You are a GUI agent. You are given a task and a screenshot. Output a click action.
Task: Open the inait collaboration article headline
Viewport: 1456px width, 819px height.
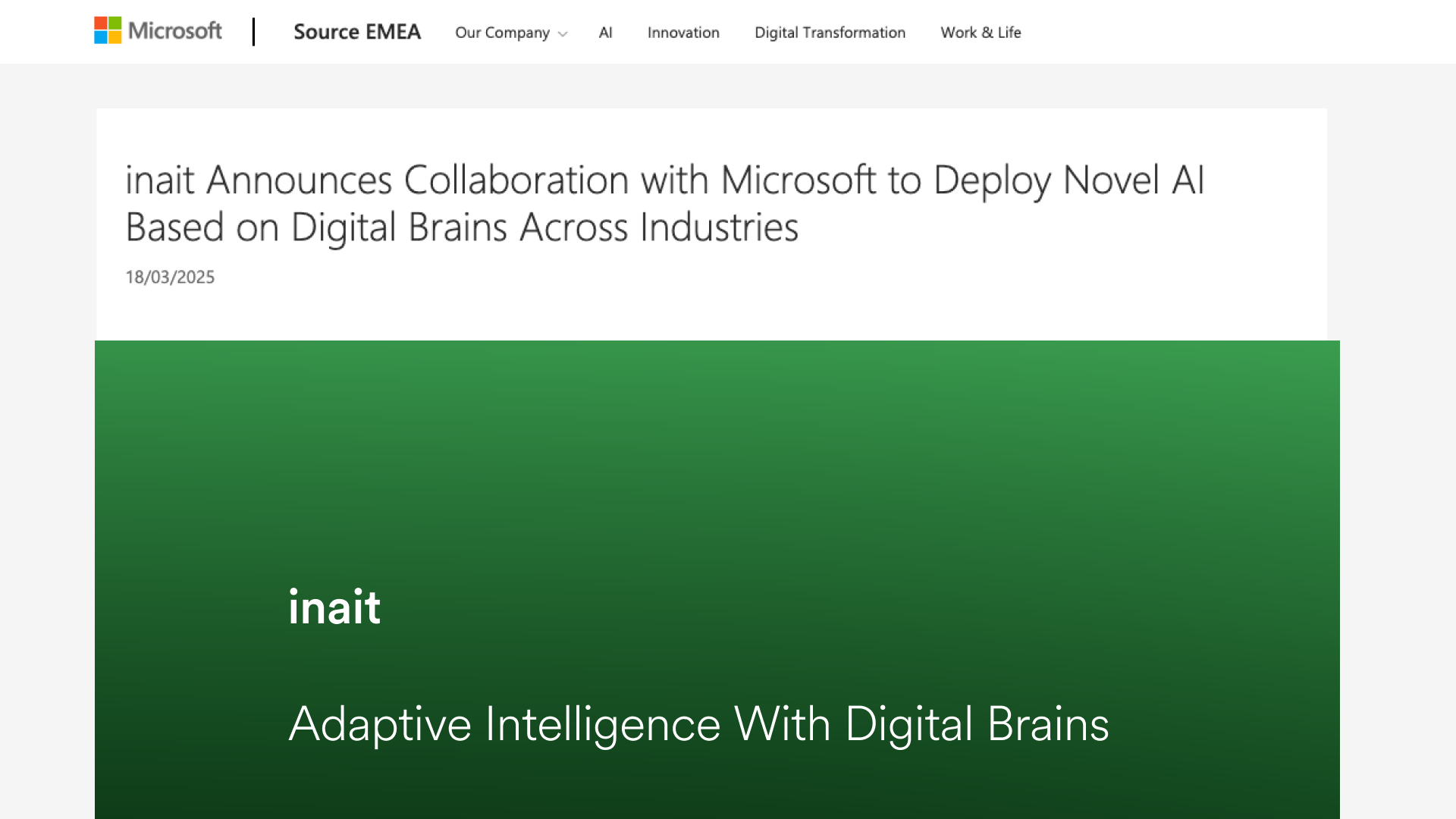pos(665,202)
